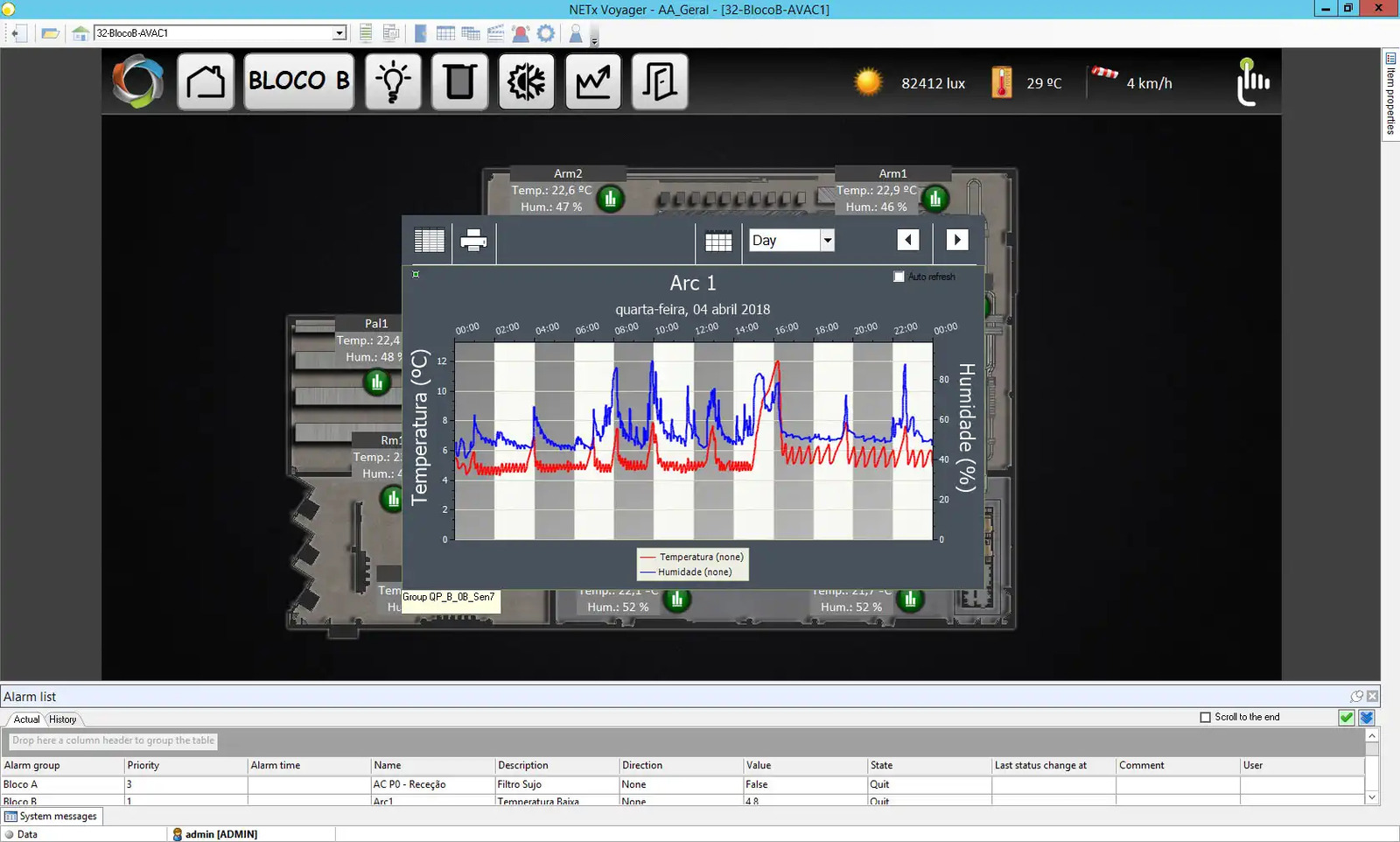Screen dimensions: 1400x842
Task: Open the lighting control page (light bulb)
Action: pyautogui.click(x=393, y=82)
